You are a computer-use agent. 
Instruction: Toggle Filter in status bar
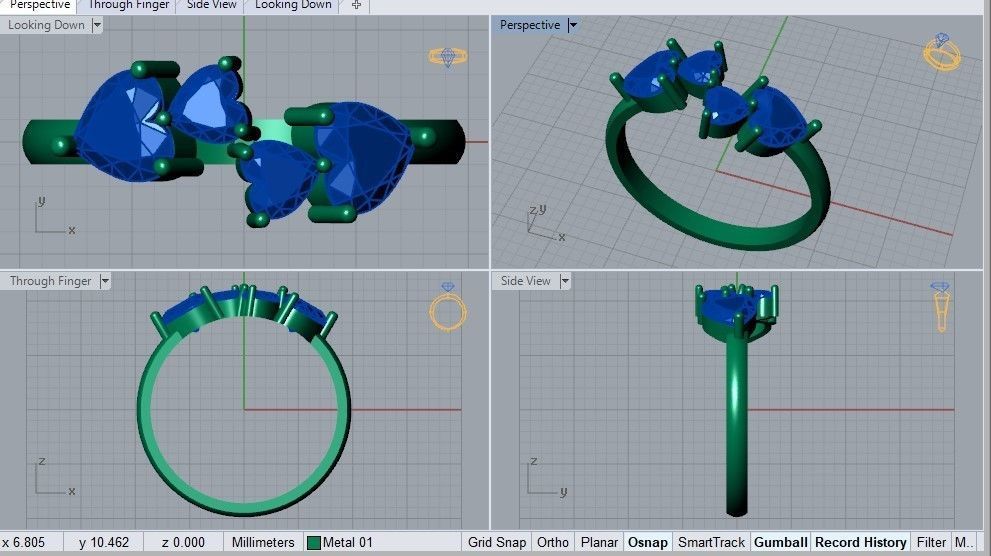coord(931,542)
